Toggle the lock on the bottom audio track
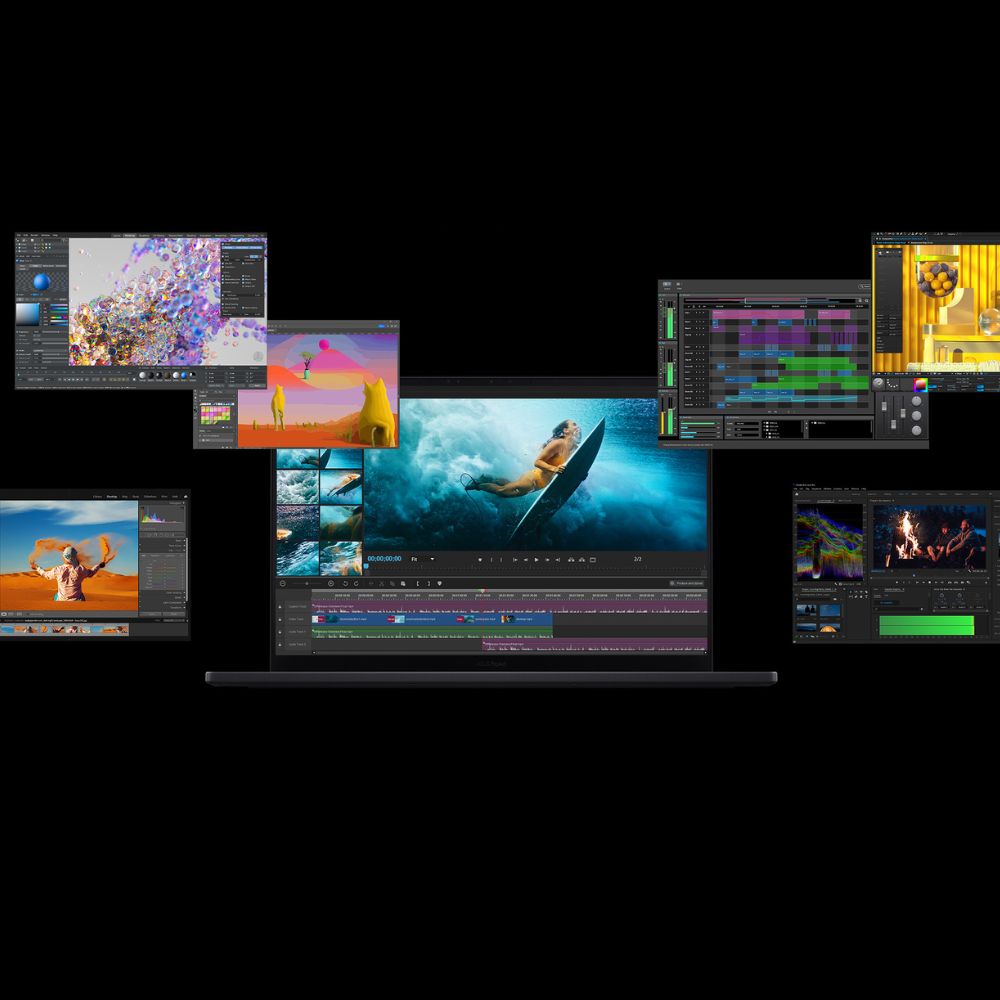 [280, 645]
